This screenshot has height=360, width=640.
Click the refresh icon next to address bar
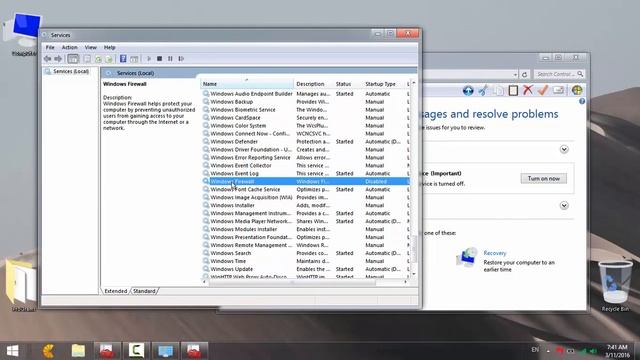[x=524, y=74]
